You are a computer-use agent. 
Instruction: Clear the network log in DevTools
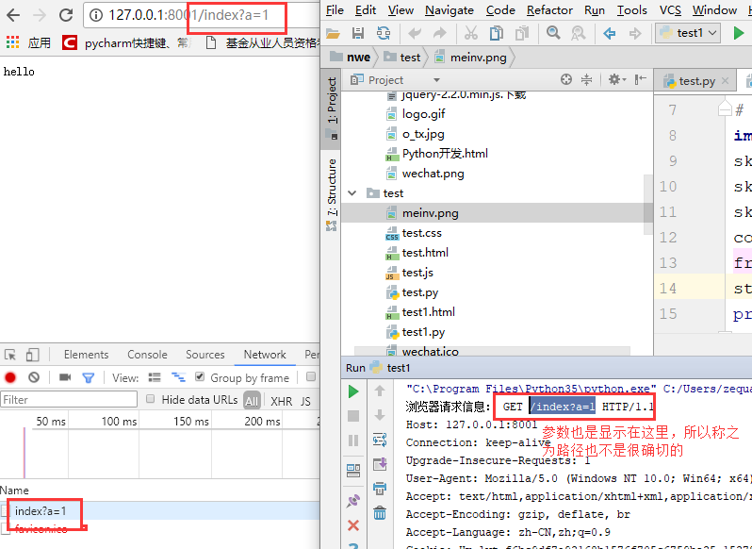[x=34, y=377]
